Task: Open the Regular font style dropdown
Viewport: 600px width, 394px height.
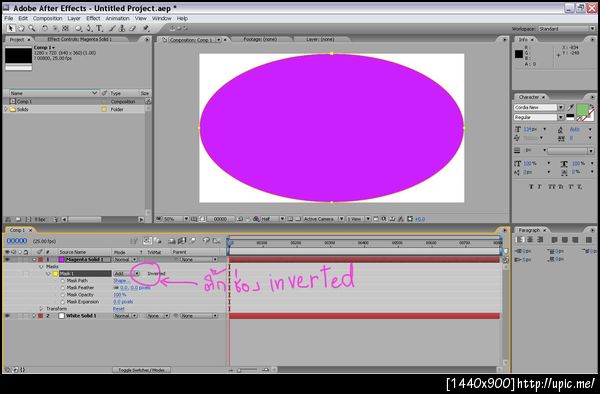Action: click(539, 117)
